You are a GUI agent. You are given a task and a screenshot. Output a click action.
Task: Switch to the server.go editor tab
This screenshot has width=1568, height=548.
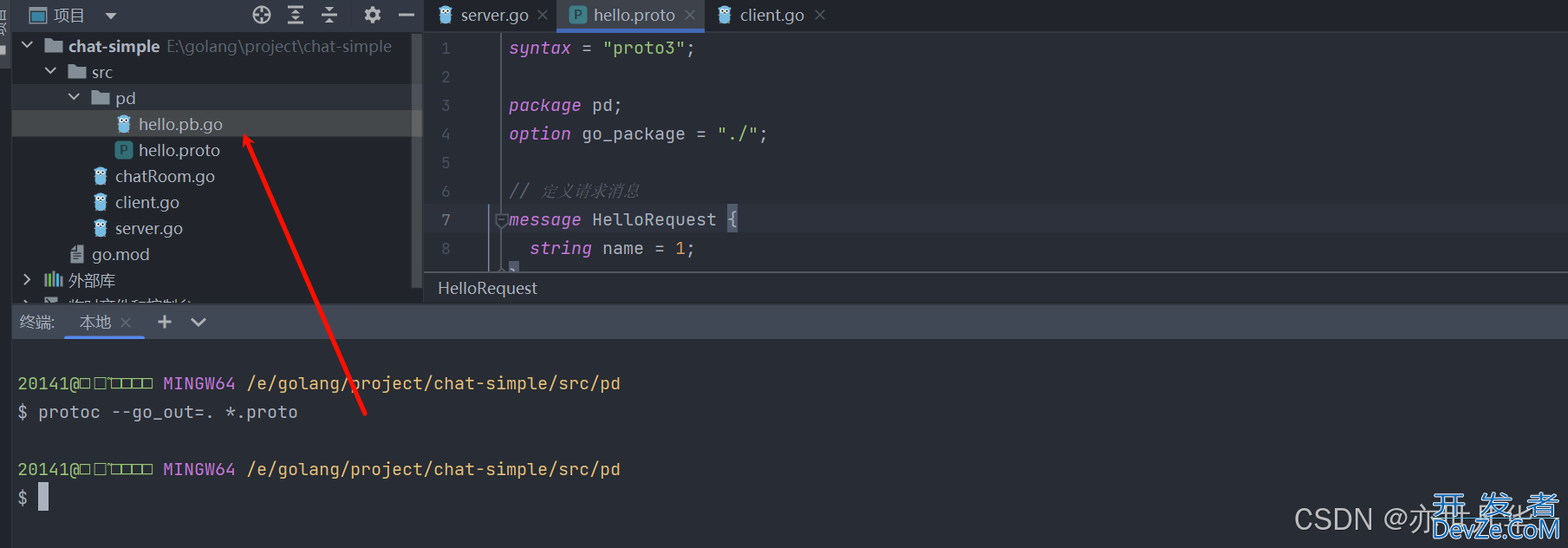point(494,16)
